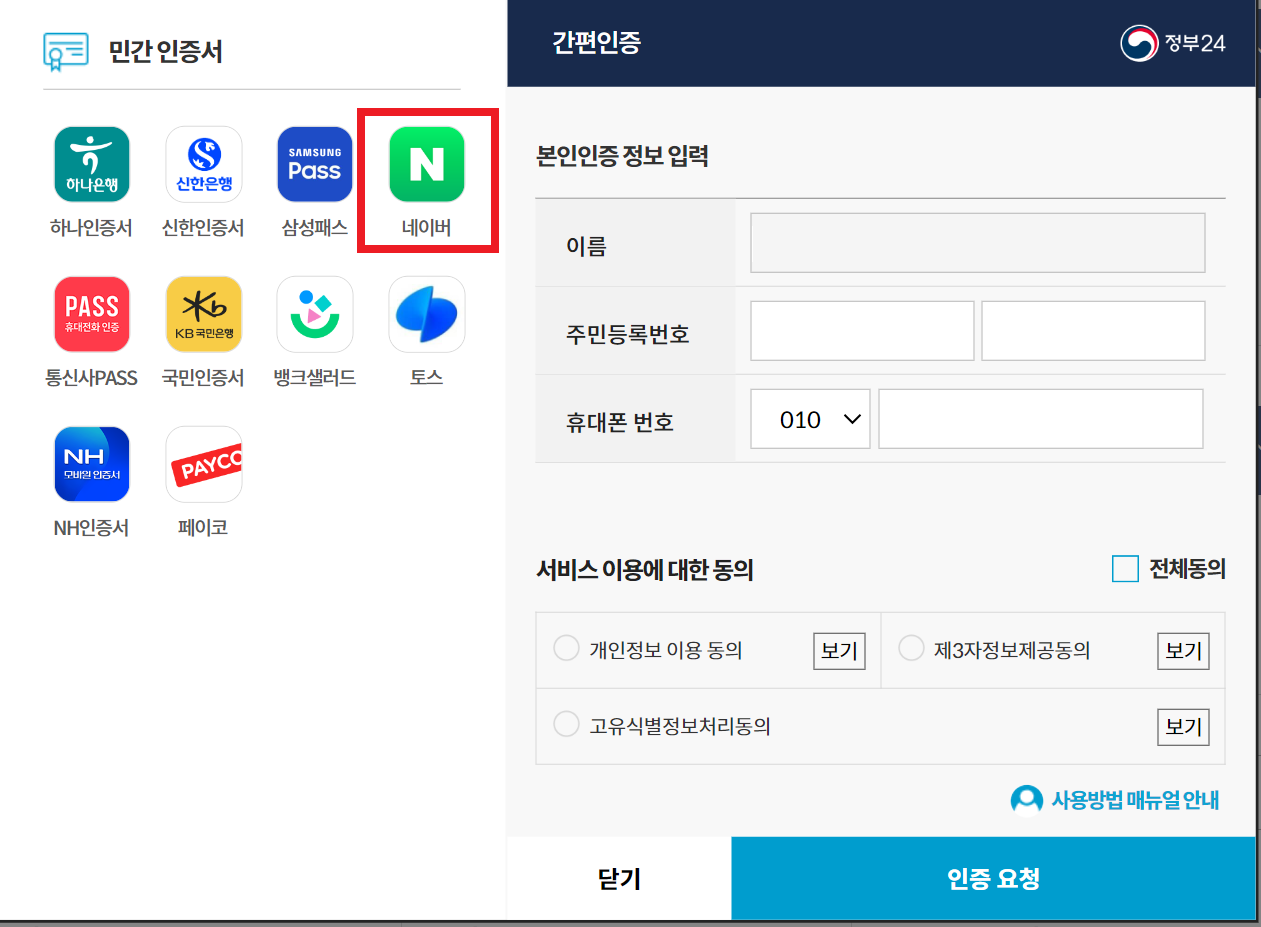Check the 전체동의 checkbox
The height and width of the screenshot is (927, 1261).
point(1125,569)
